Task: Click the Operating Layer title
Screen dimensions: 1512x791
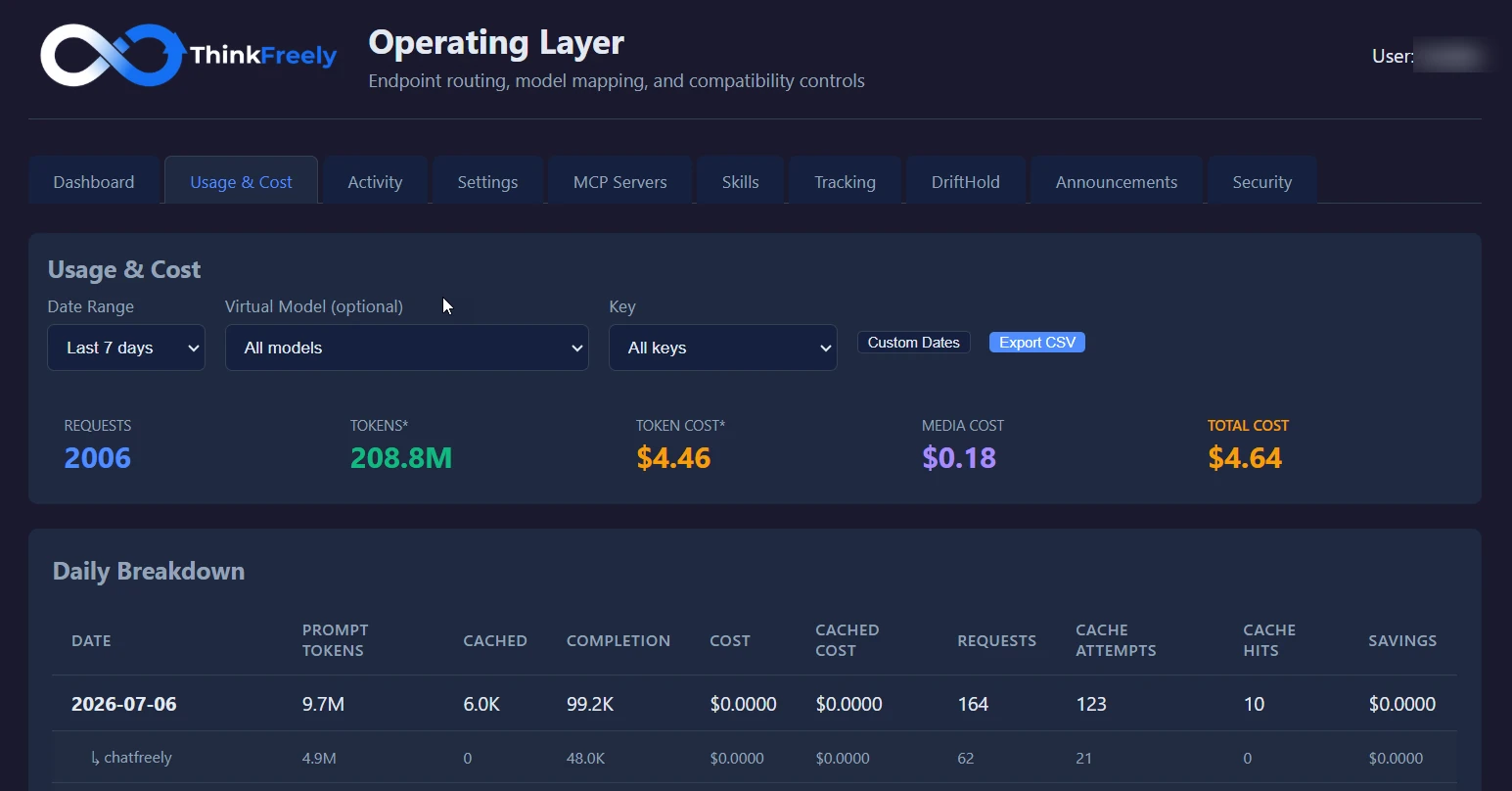Action: (x=496, y=43)
